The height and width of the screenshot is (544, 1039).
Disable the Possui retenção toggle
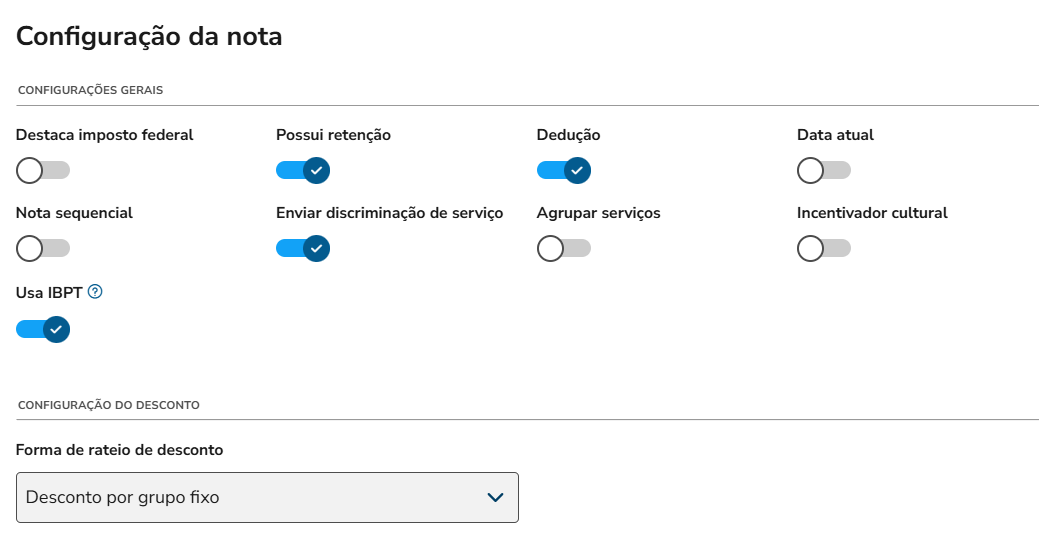coord(303,171)
